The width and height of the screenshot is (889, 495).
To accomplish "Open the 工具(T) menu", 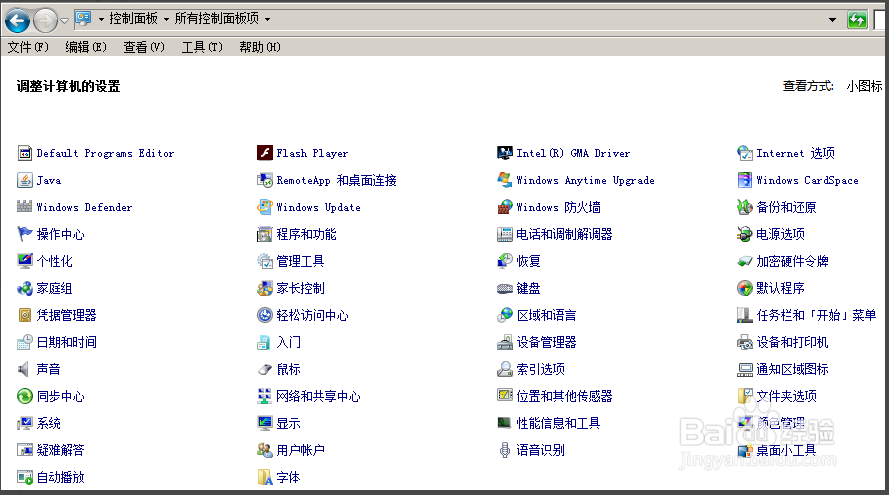I will tap(202, 47).
